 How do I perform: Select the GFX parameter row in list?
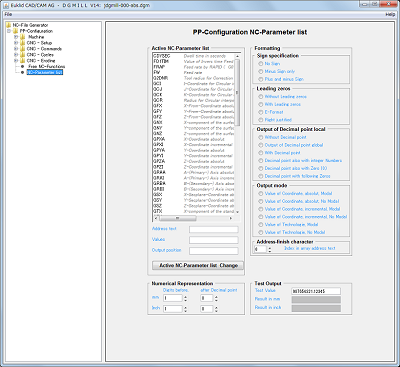[x=193, y=106]
